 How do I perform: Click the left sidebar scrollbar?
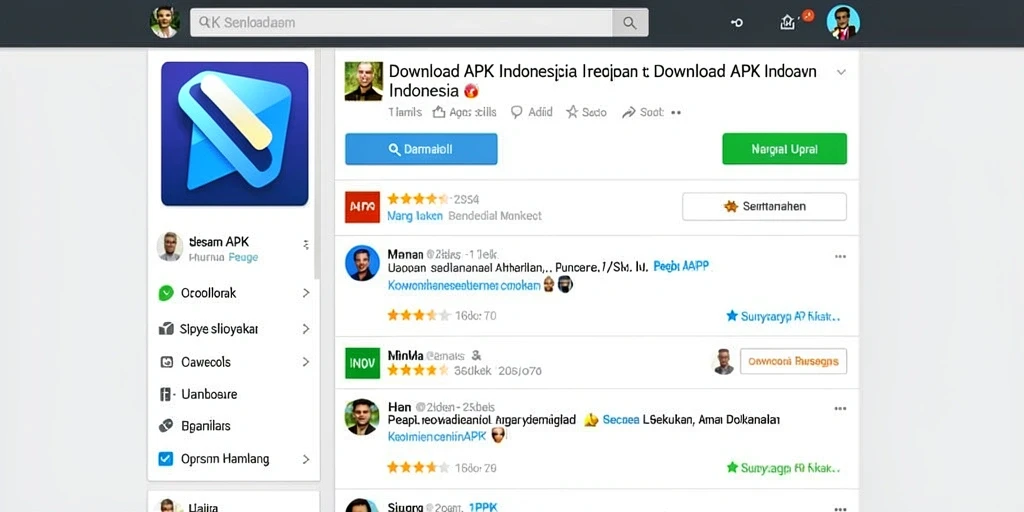point(317,163)
